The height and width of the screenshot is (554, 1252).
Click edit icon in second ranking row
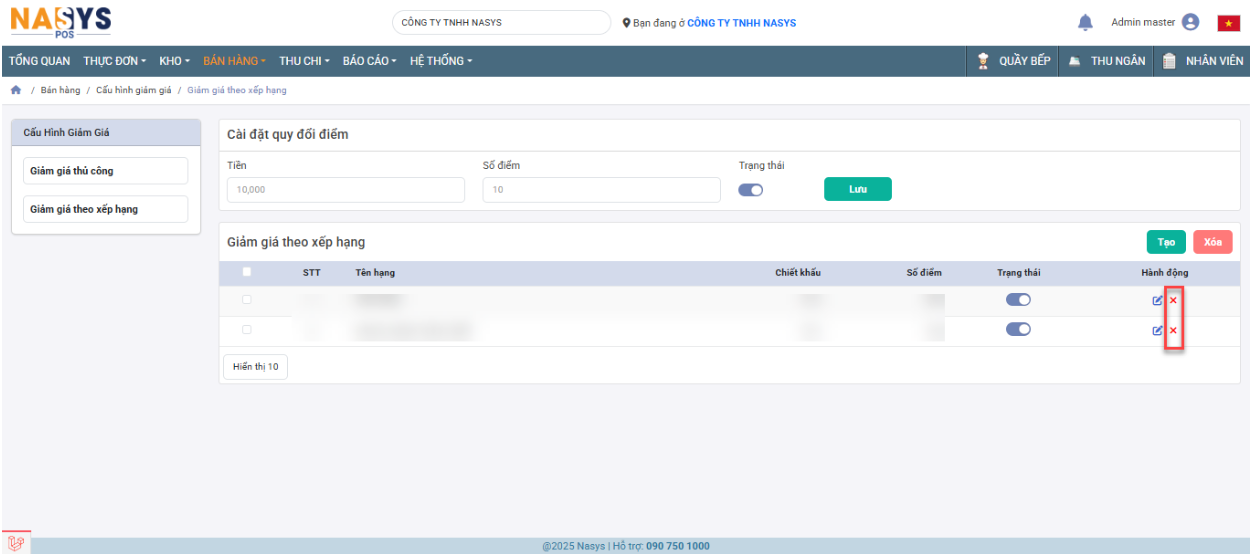tap(1158, 331)
